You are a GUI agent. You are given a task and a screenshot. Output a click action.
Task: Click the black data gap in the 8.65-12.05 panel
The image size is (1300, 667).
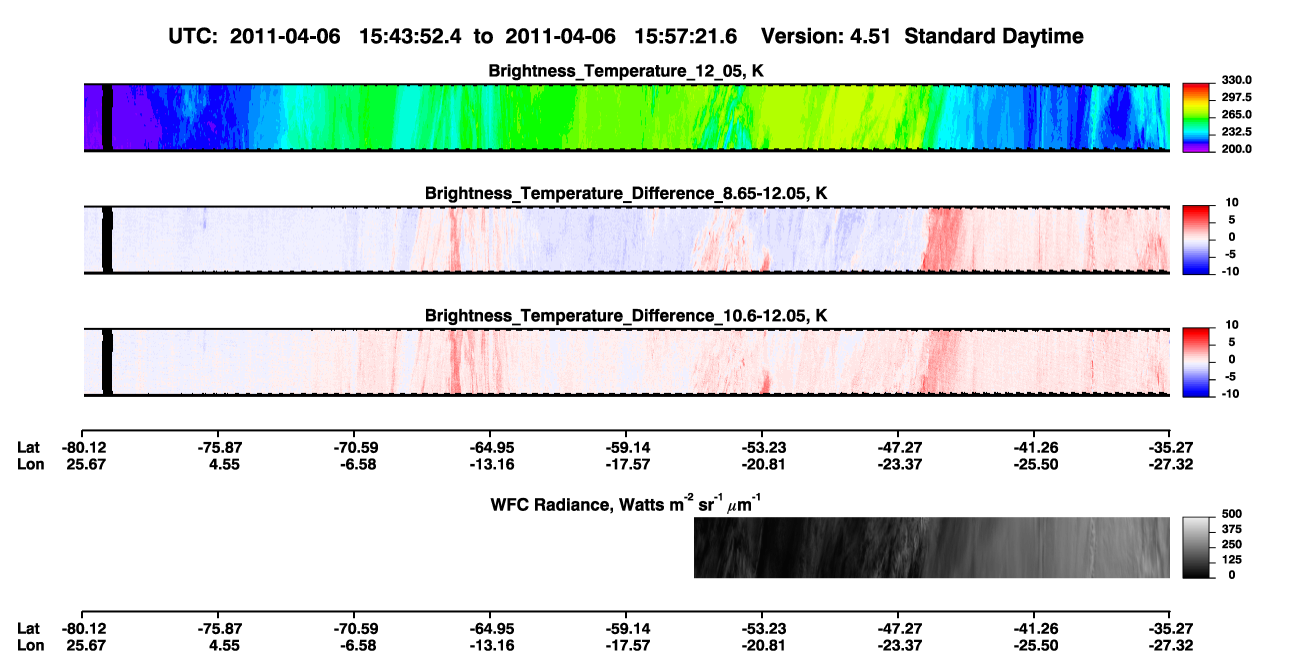108,239
